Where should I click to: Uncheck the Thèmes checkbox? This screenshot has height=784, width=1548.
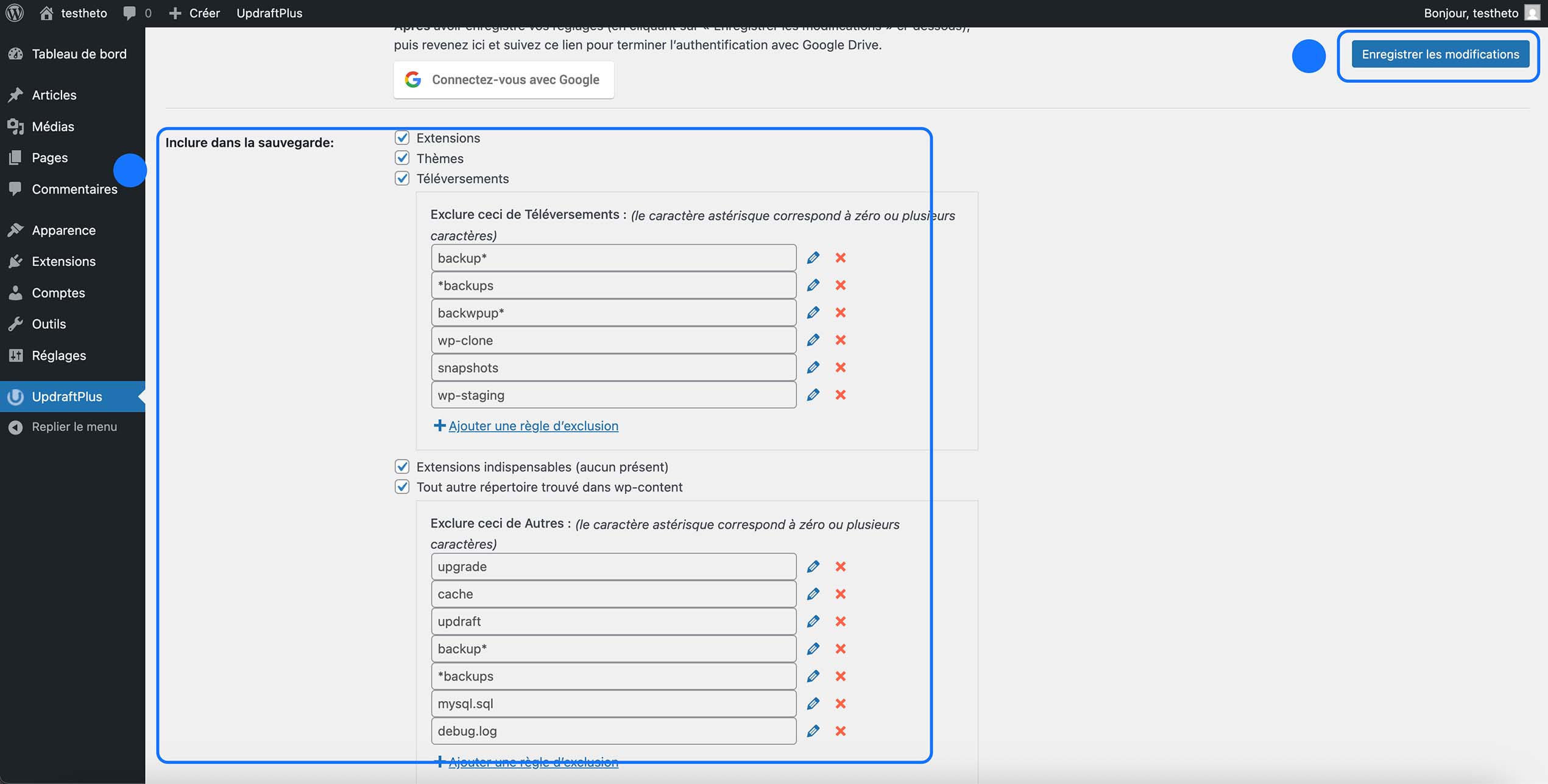coord(402,158)
